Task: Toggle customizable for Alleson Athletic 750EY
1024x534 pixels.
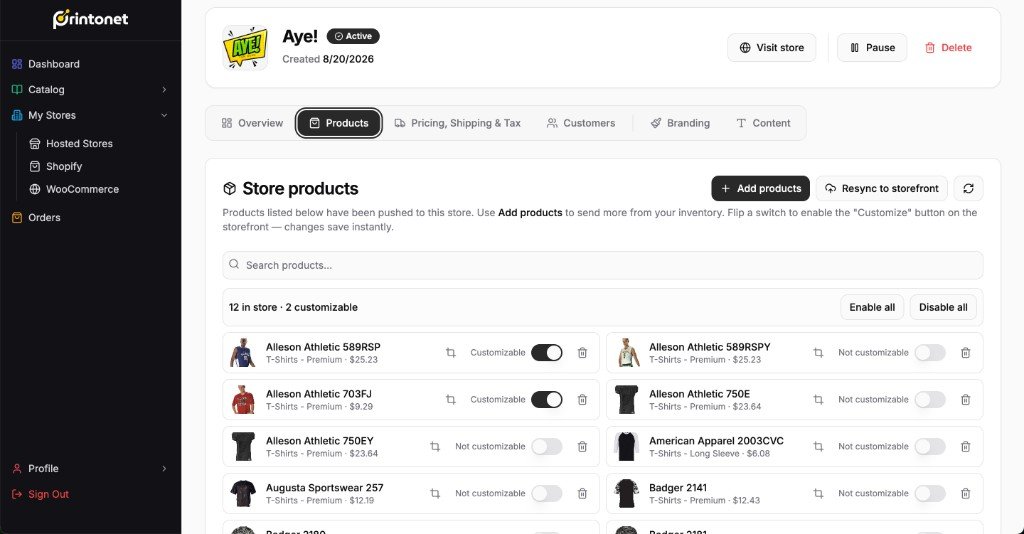Action: coord(547,447)
